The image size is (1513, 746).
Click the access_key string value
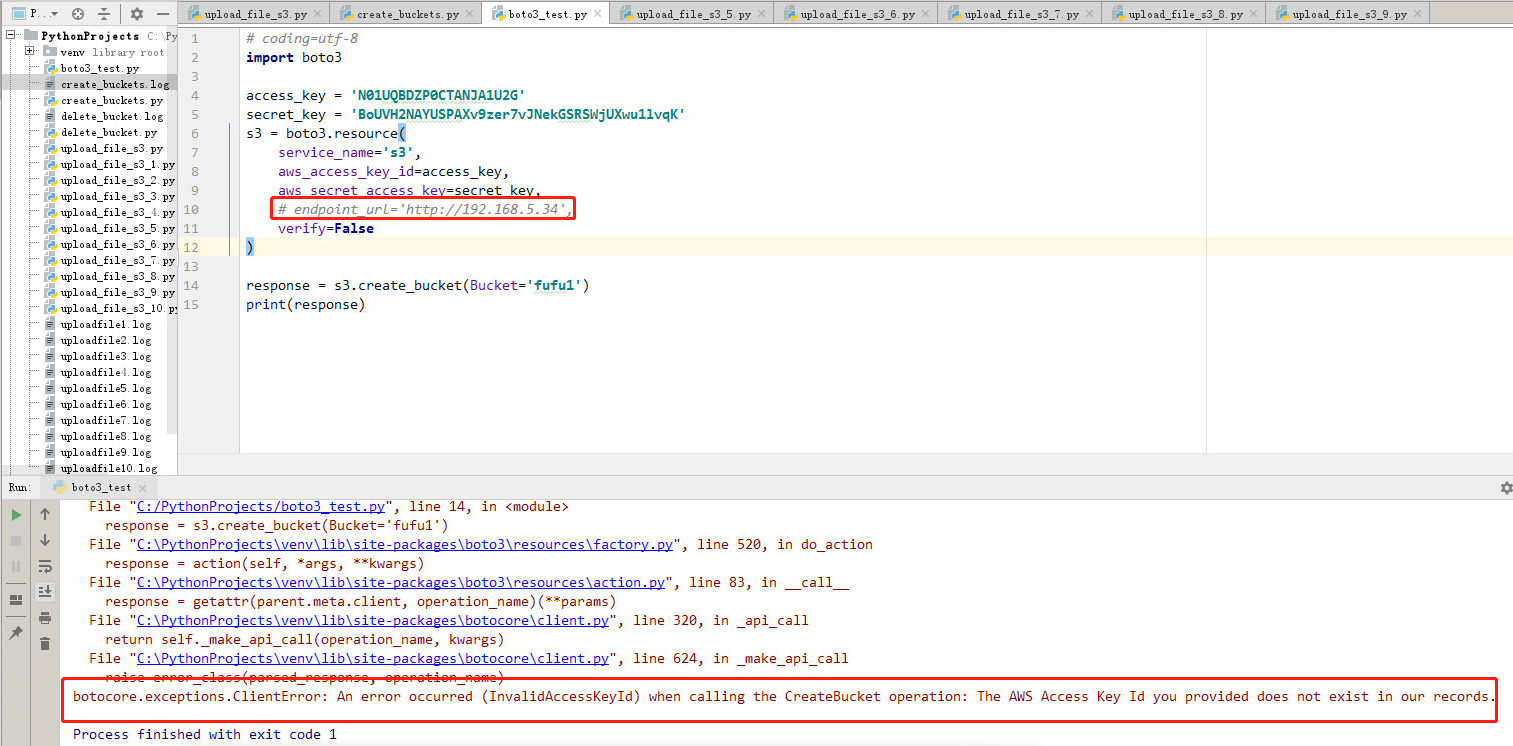tap(437, 96)
